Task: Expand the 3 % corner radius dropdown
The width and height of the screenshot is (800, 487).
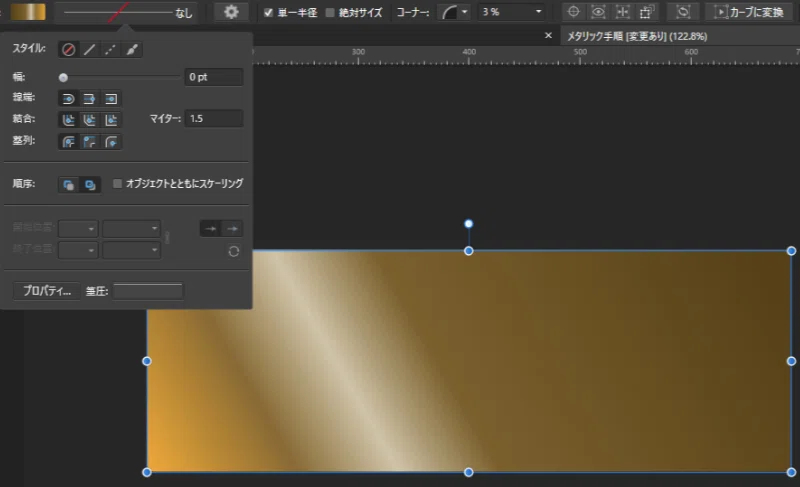Action: [x=538, y=12]
